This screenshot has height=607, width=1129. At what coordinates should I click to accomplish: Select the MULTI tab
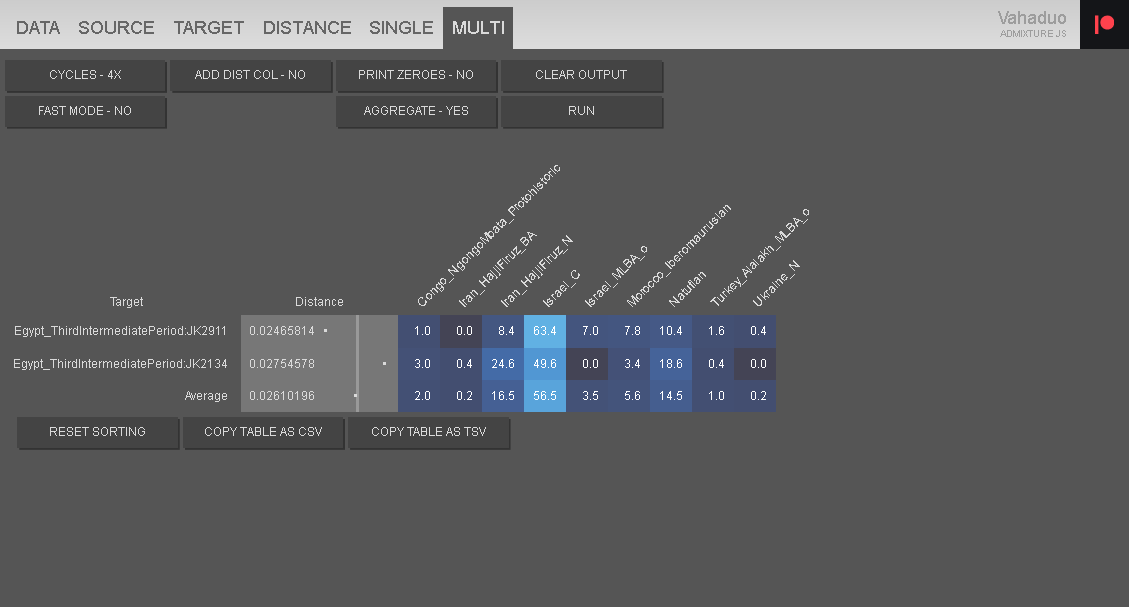(478, 28)
